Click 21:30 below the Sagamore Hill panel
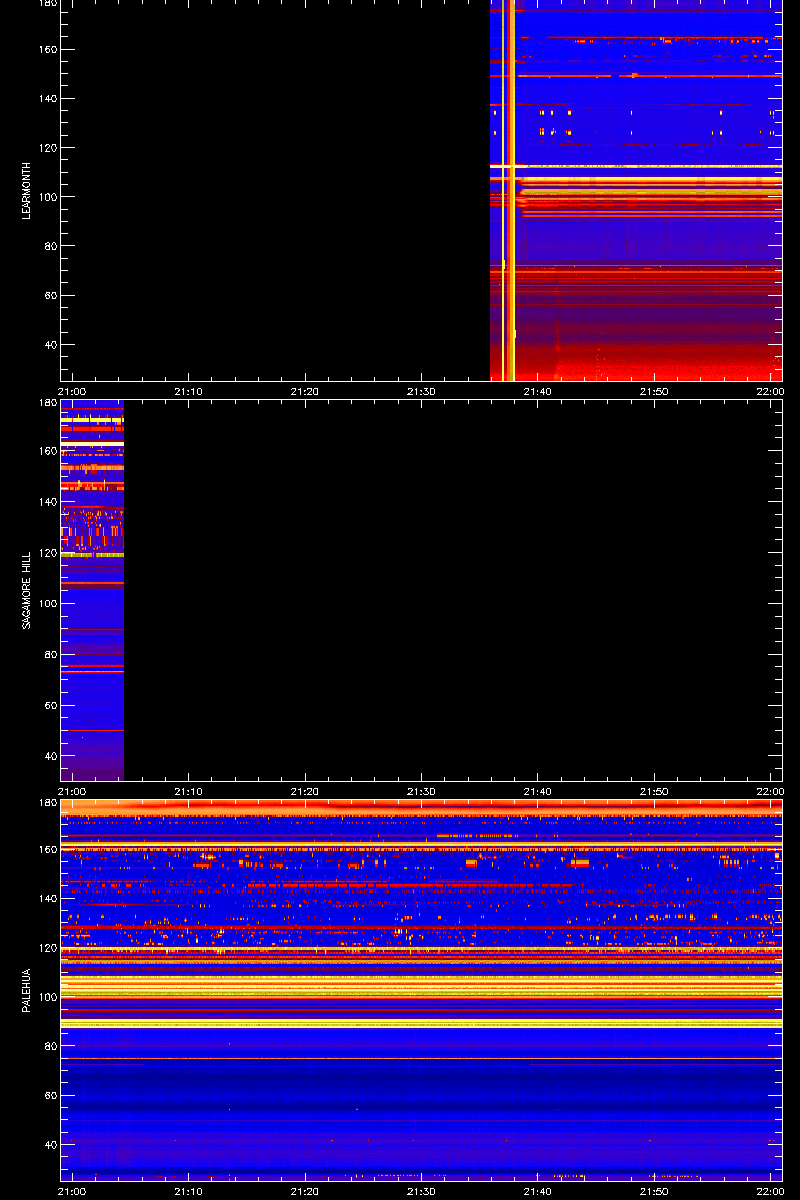Viewport: 800px width, 1200px height. 421,791
